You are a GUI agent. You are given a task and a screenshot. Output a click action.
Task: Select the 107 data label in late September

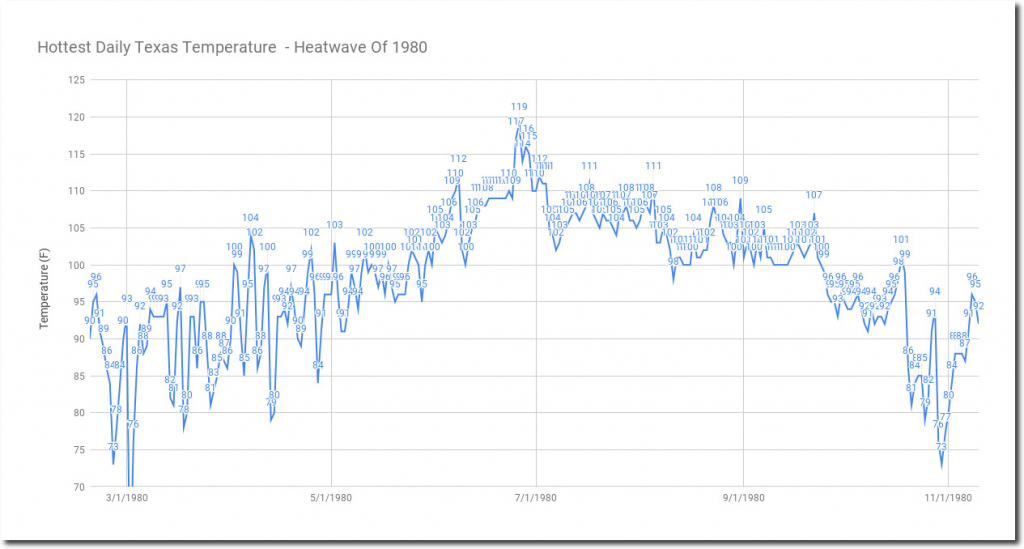point(814,195)
